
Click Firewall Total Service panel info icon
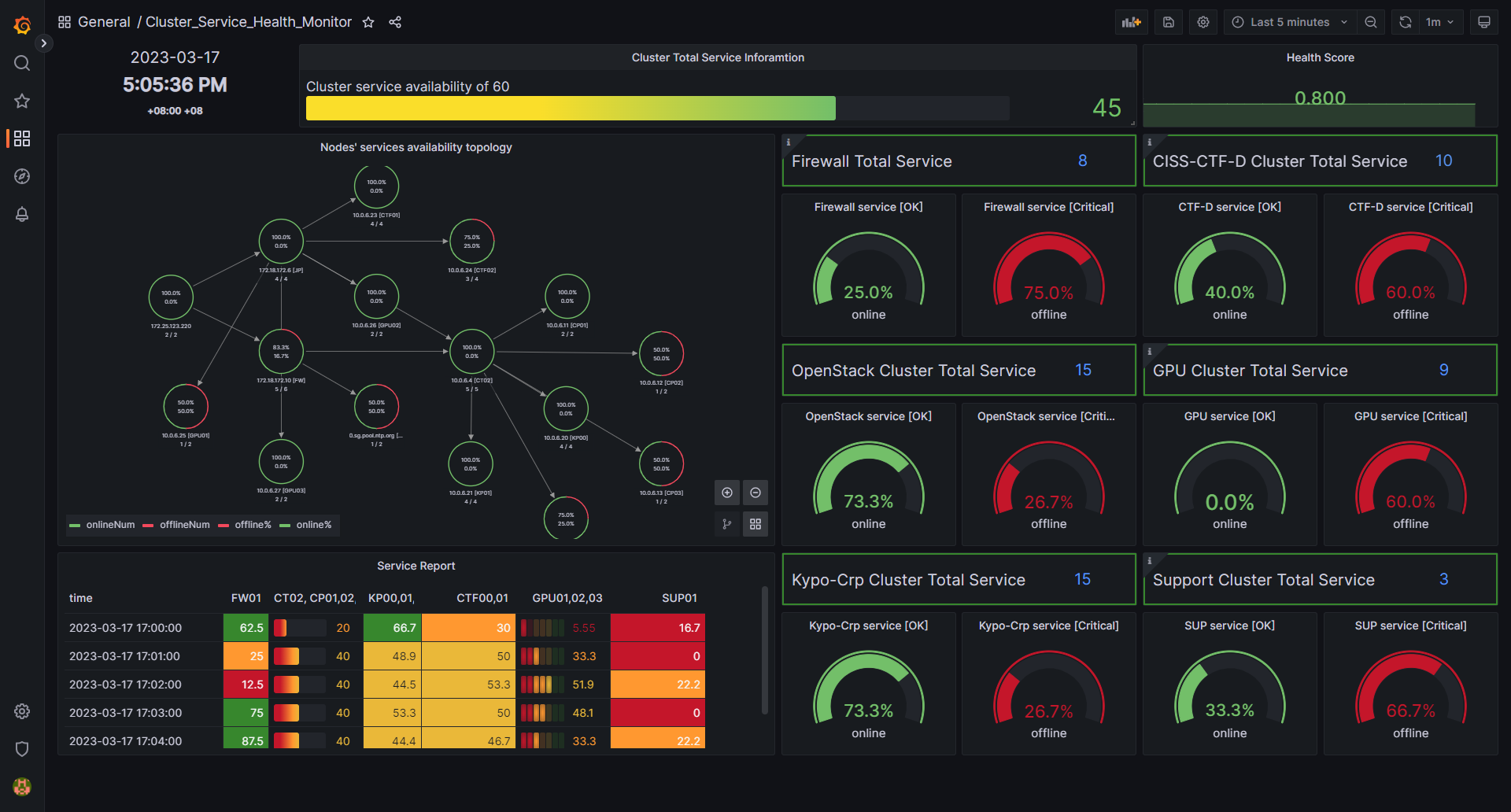789,142
